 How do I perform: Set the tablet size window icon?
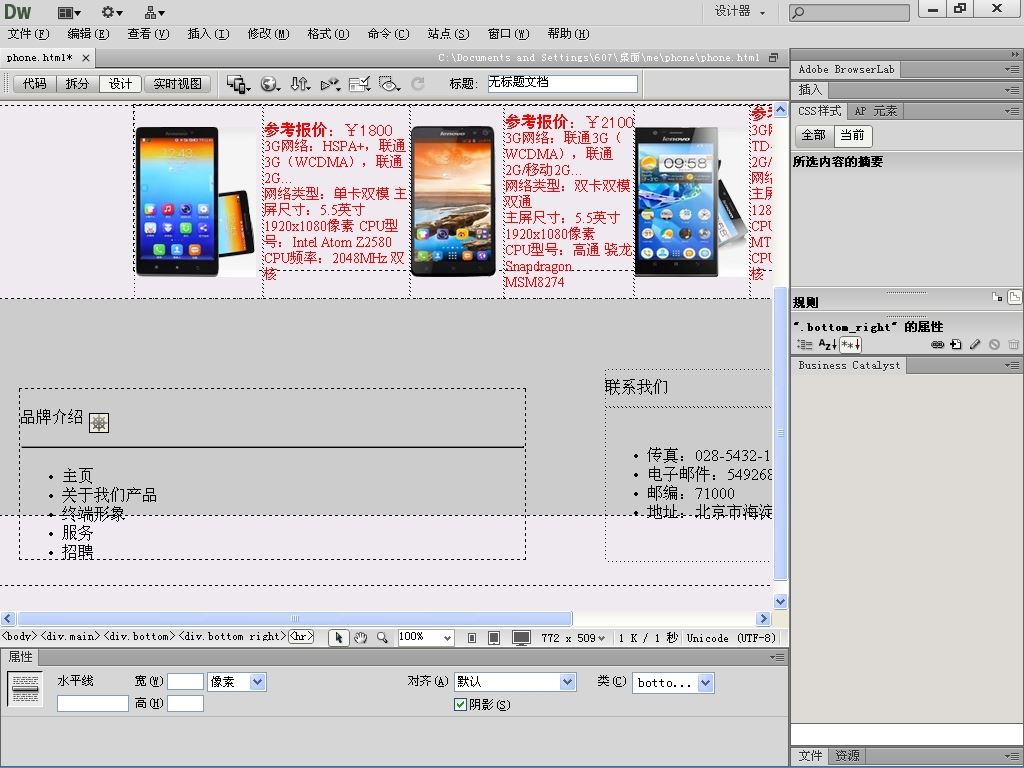494,637
